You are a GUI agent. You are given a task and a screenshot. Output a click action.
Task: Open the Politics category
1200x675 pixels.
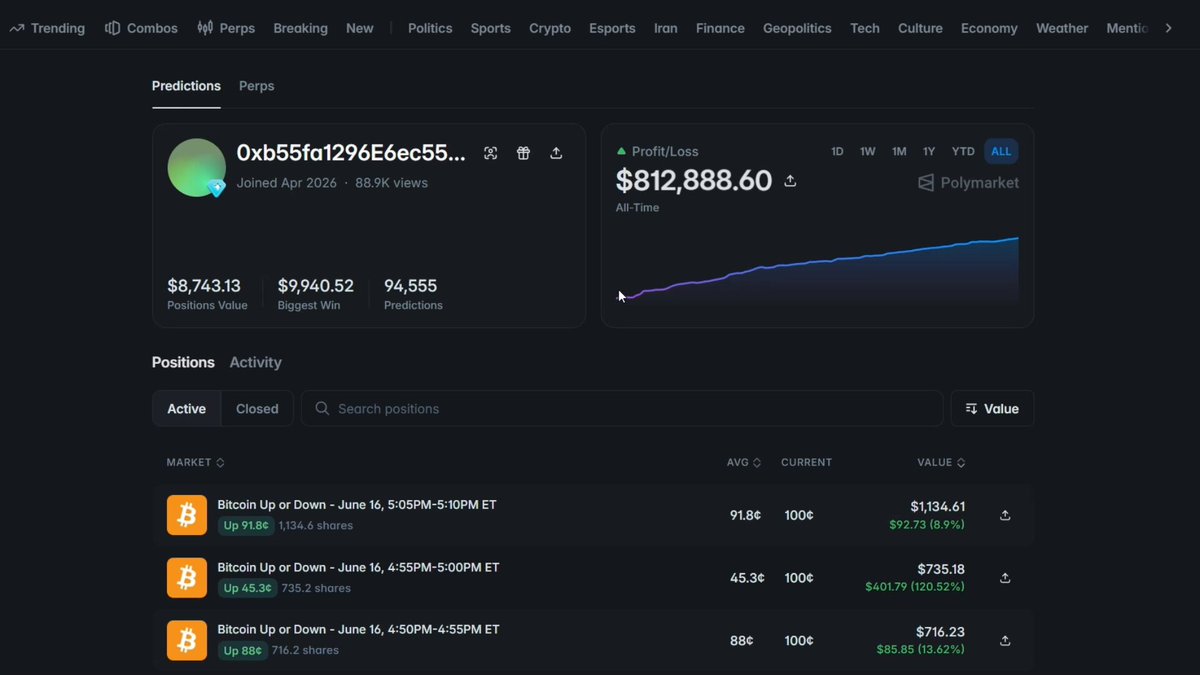430,28
